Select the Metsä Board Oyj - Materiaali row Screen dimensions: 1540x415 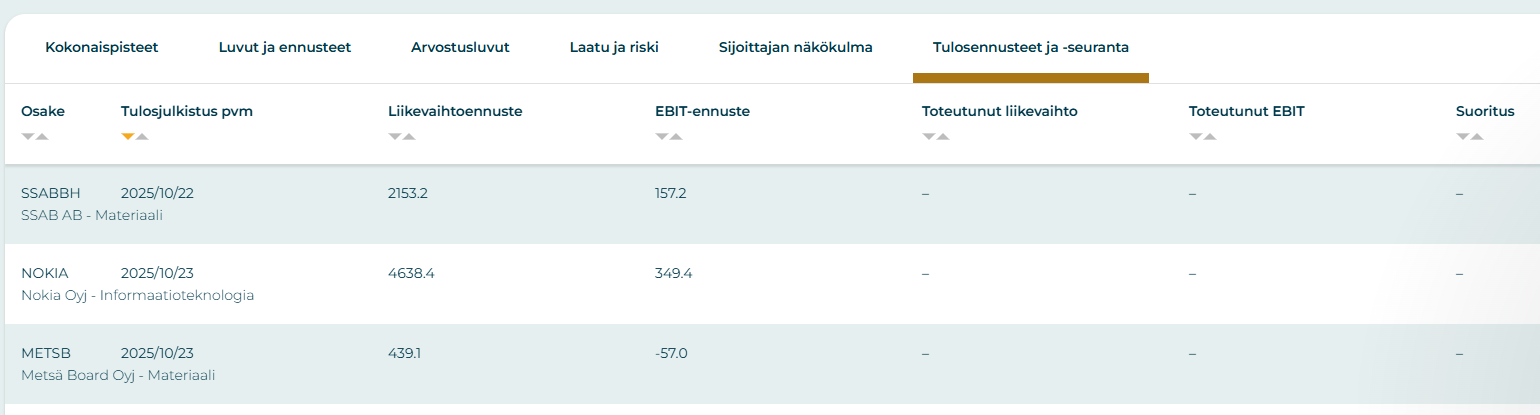click(118, 375)
